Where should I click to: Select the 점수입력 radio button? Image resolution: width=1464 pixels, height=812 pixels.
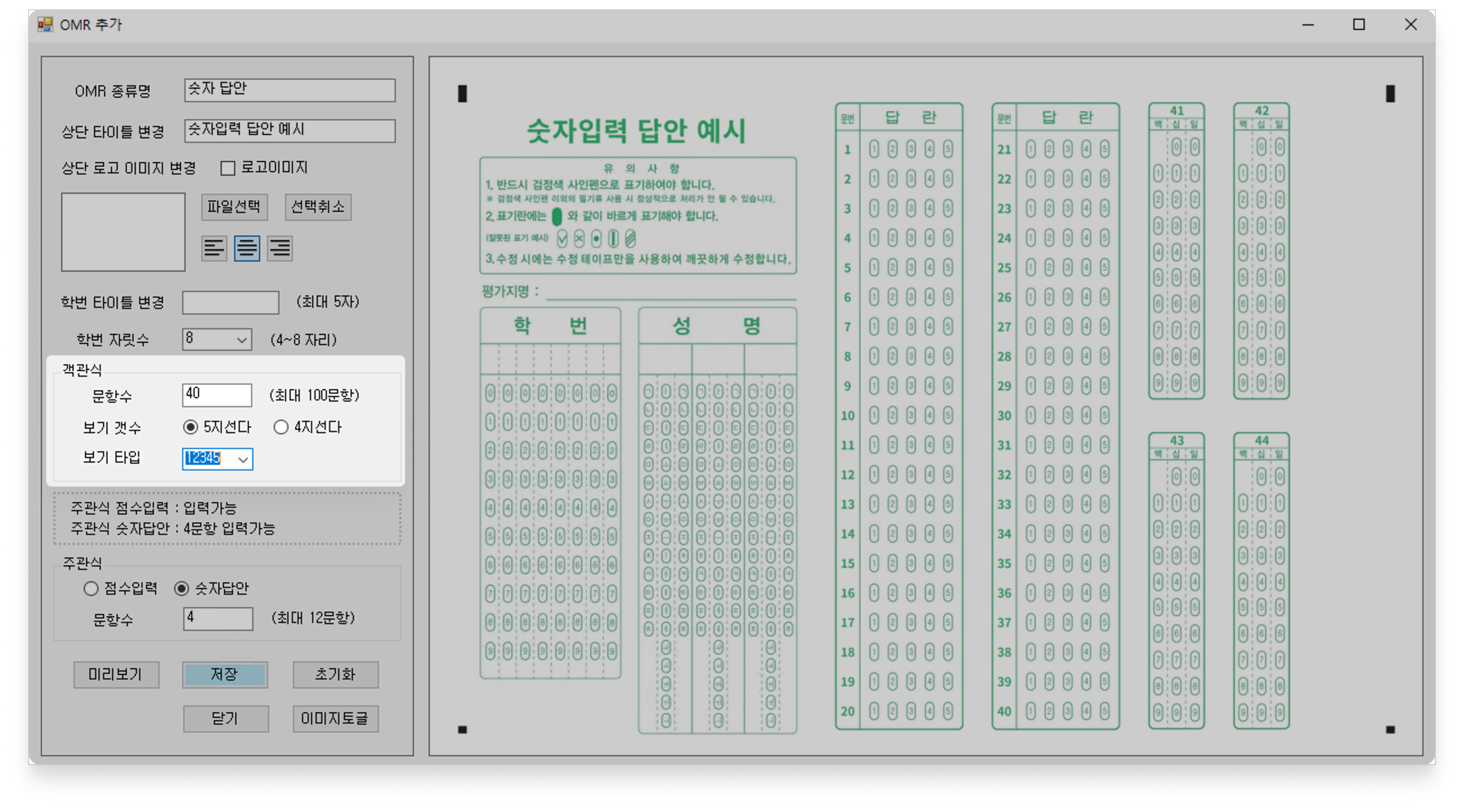(x=91, y=588)
